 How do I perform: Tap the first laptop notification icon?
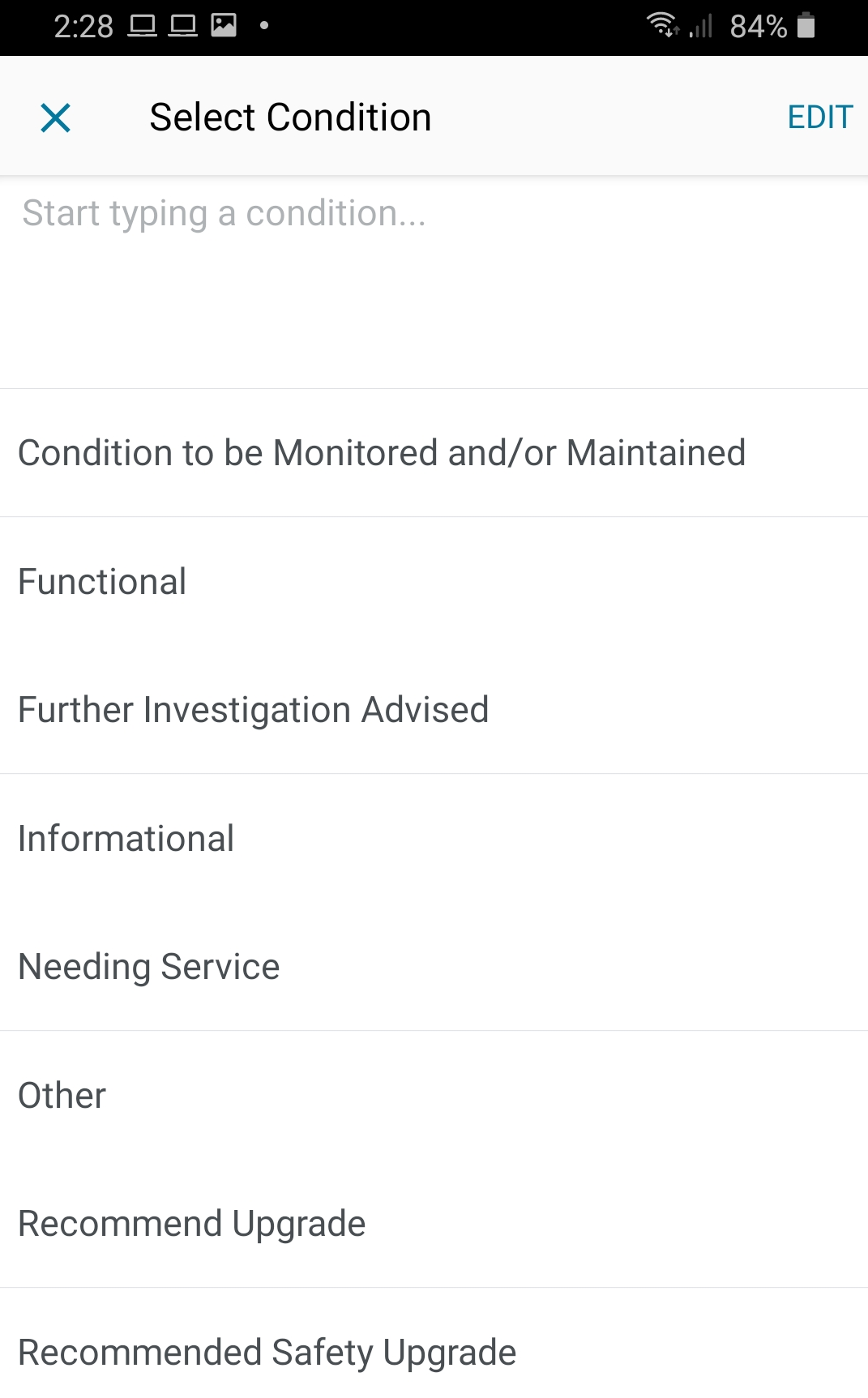142,26
